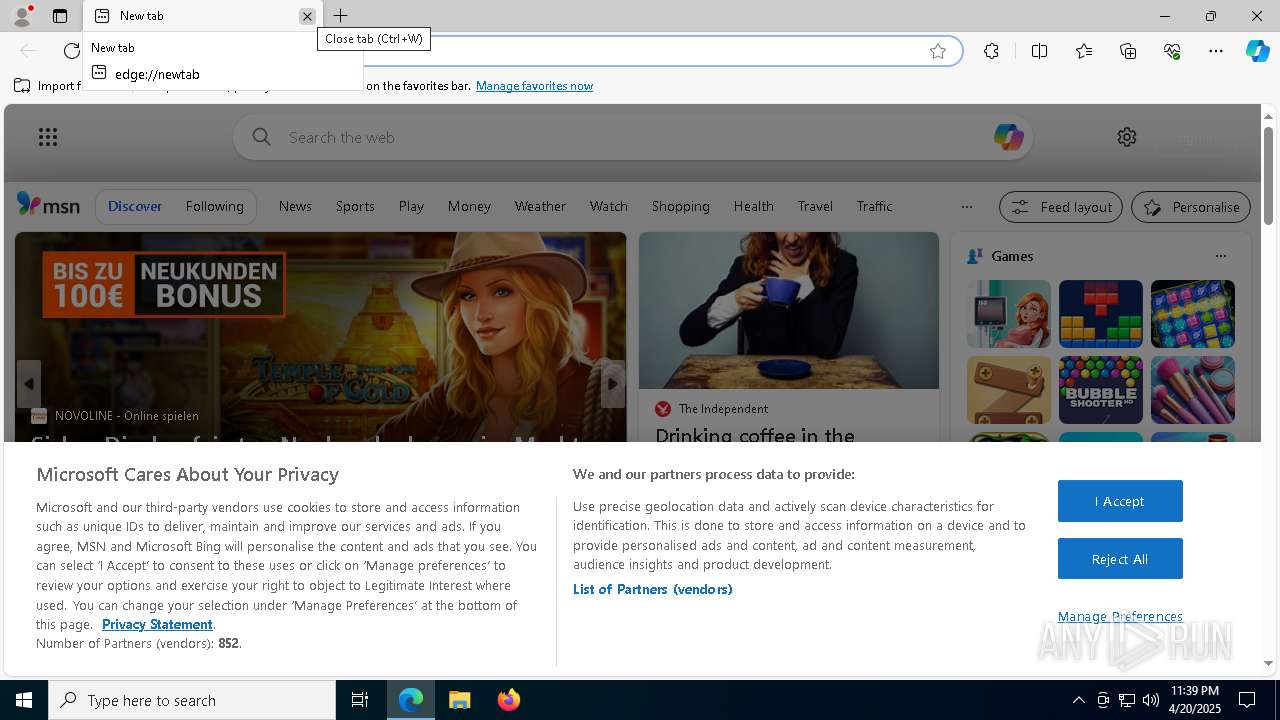The height and width of the screenshot is (720, 1280).
Task: Open List of Partners (vendors) link
Action: coord(652,589)
